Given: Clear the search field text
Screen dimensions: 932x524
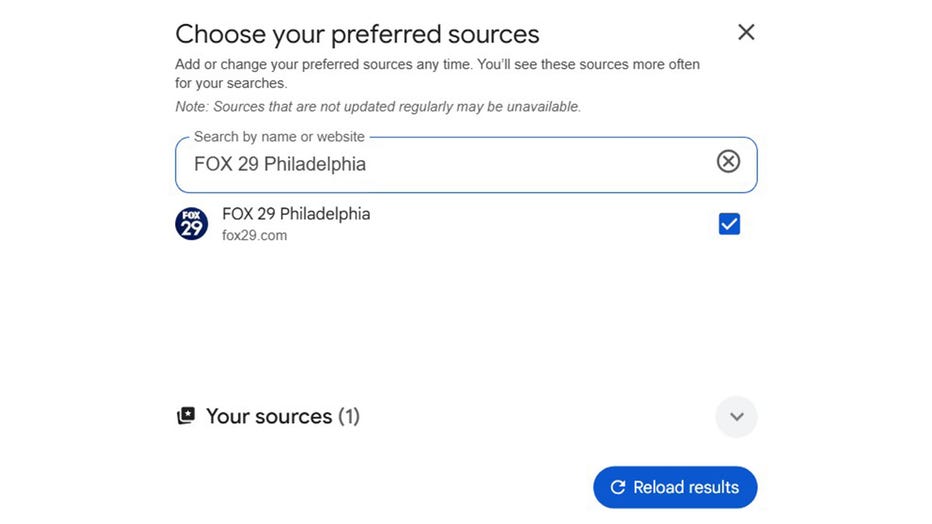Looking at the screenshot, I should click(x=728, y=161).
